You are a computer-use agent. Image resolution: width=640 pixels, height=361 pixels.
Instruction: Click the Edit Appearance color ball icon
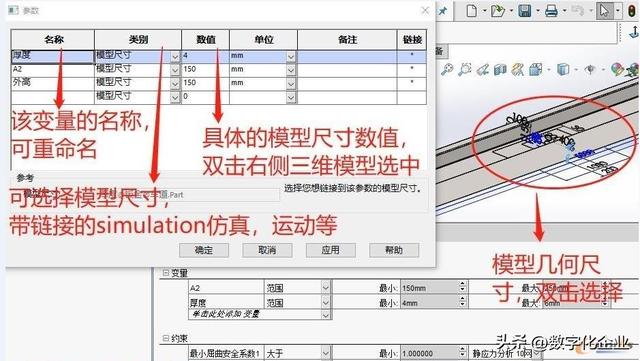[x=617, y=70]
